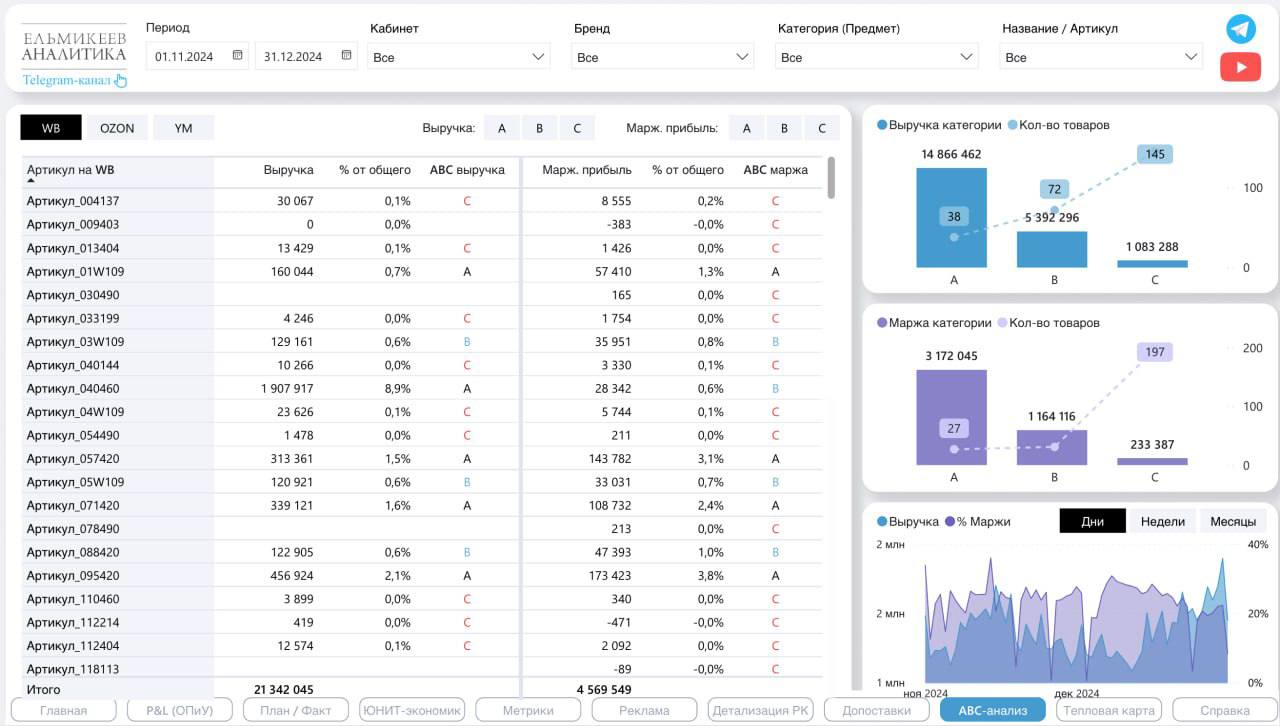Select row Артикул_118113
This screenshot has height=726, width=1280.
point(422,669)
